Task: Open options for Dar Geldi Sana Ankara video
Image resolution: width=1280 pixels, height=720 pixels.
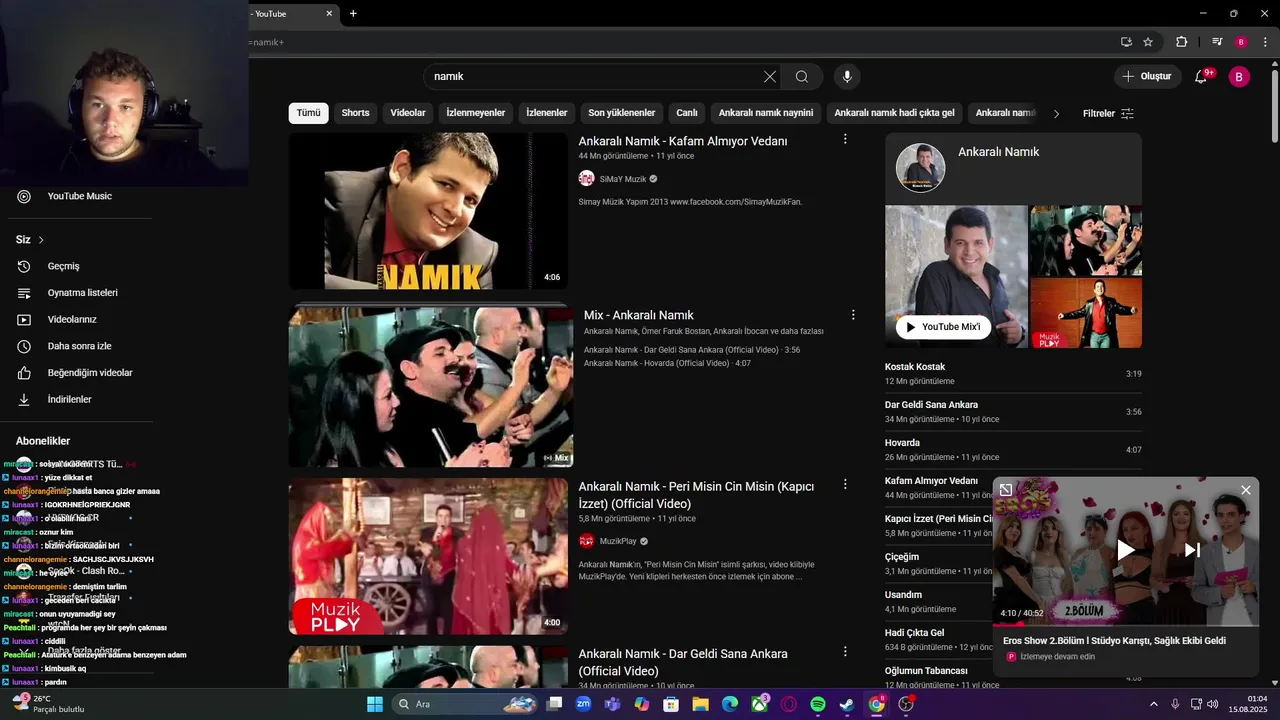Action: (x=845, y=651)
